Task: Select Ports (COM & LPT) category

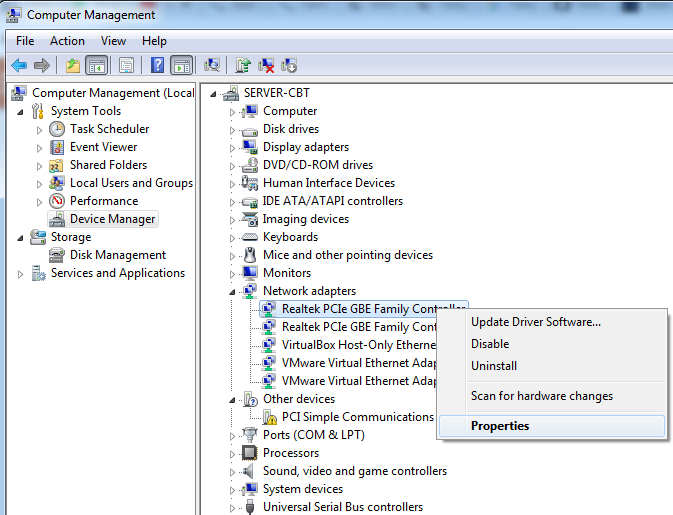Action: (314, 435)
